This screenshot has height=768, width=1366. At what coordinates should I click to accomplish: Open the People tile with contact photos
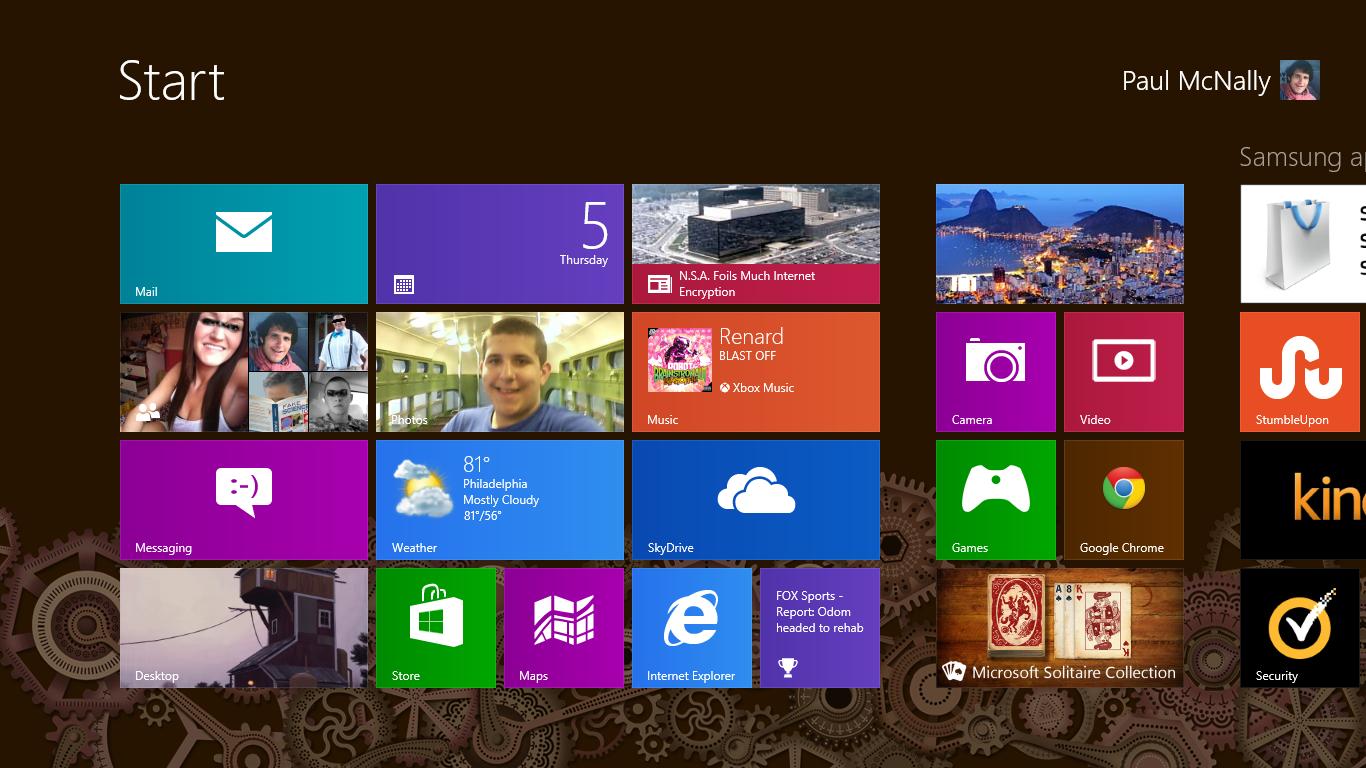pyautogui.click(x=244, y=372)
